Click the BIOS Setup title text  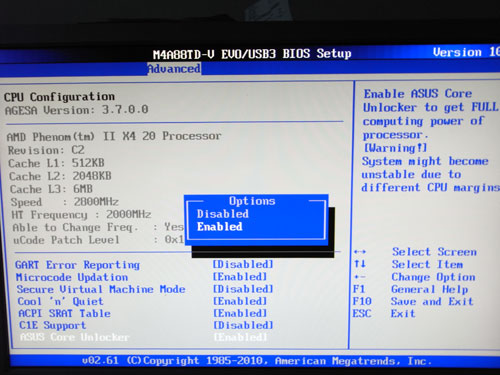(252, 54)
